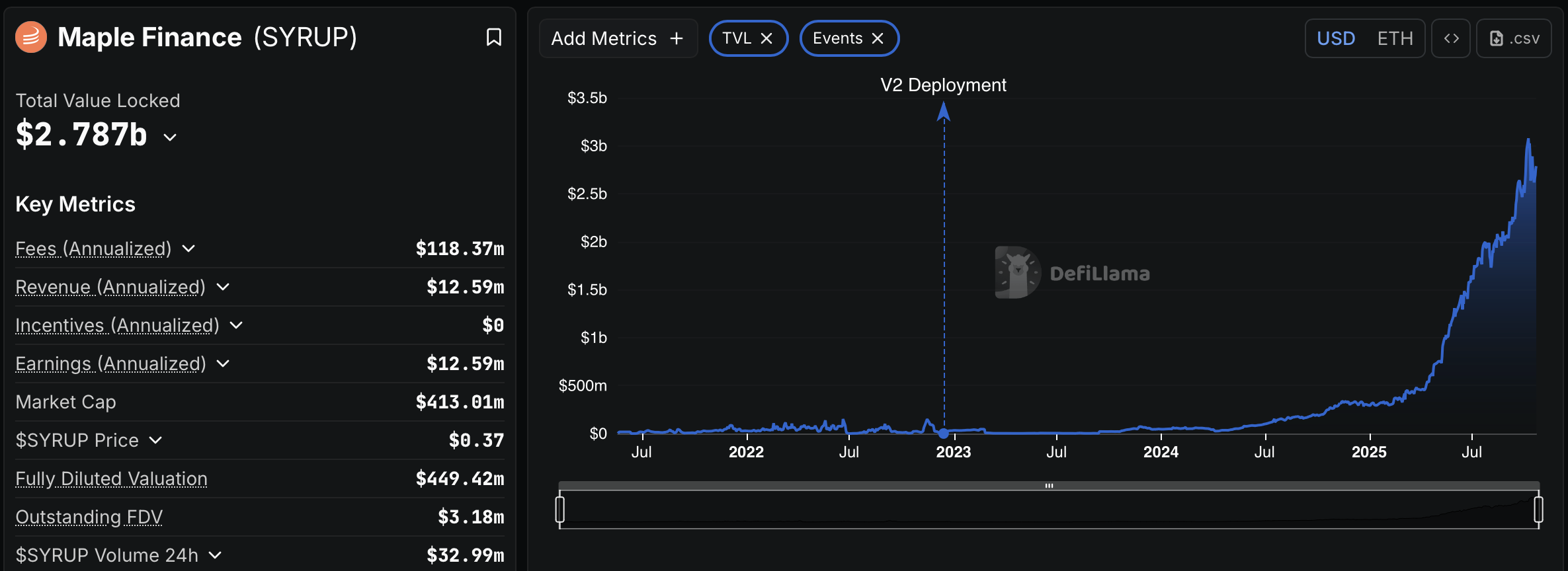Viewport: 1568px width, 571px height.
Task: Click left handle of time range slider
Action: (x=560, y=510)
